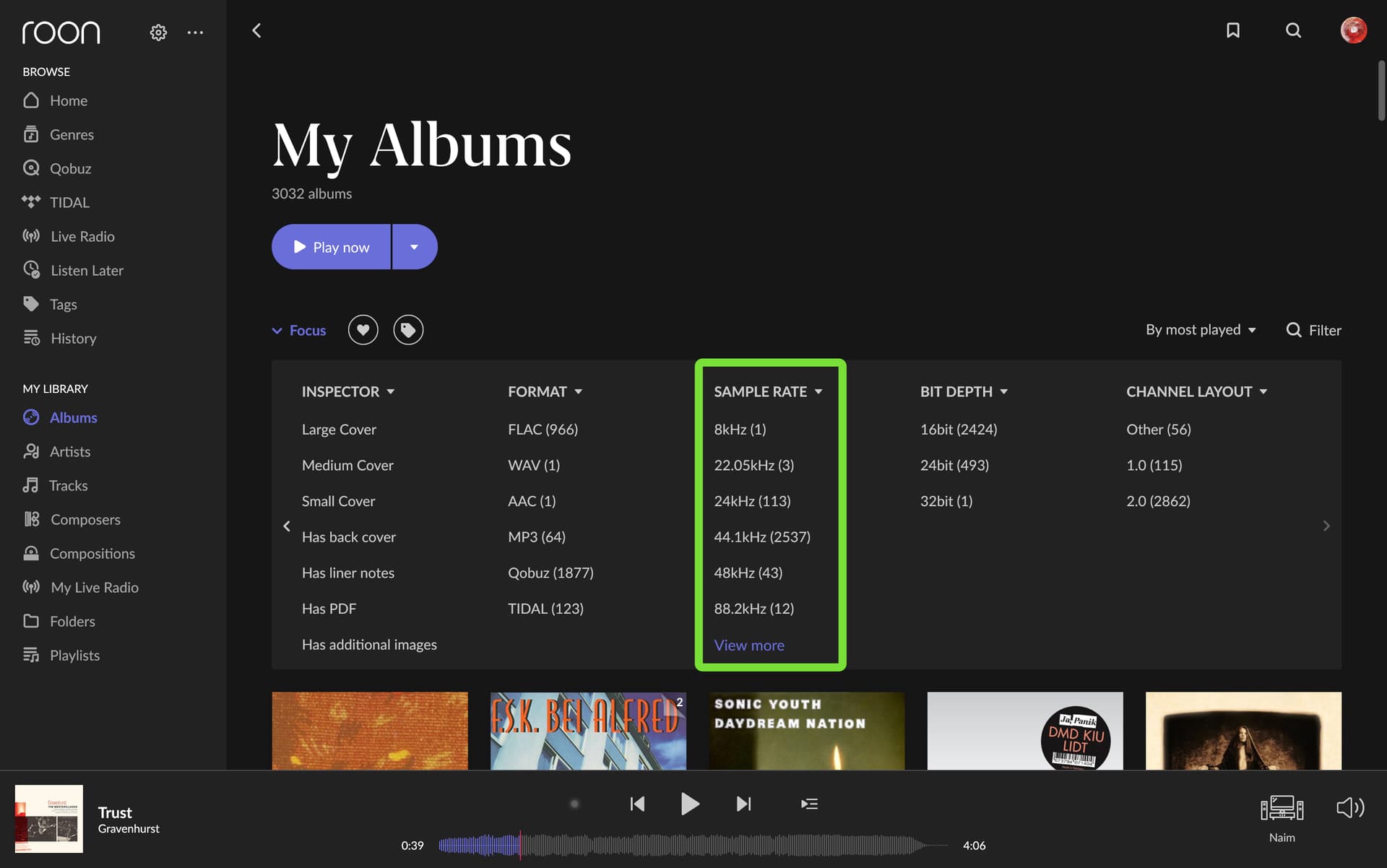The height and width of the screenshot is (868, 1387).
Task: Open Roon settings gear
Action: pyautogui.click(x=158, y=32)
